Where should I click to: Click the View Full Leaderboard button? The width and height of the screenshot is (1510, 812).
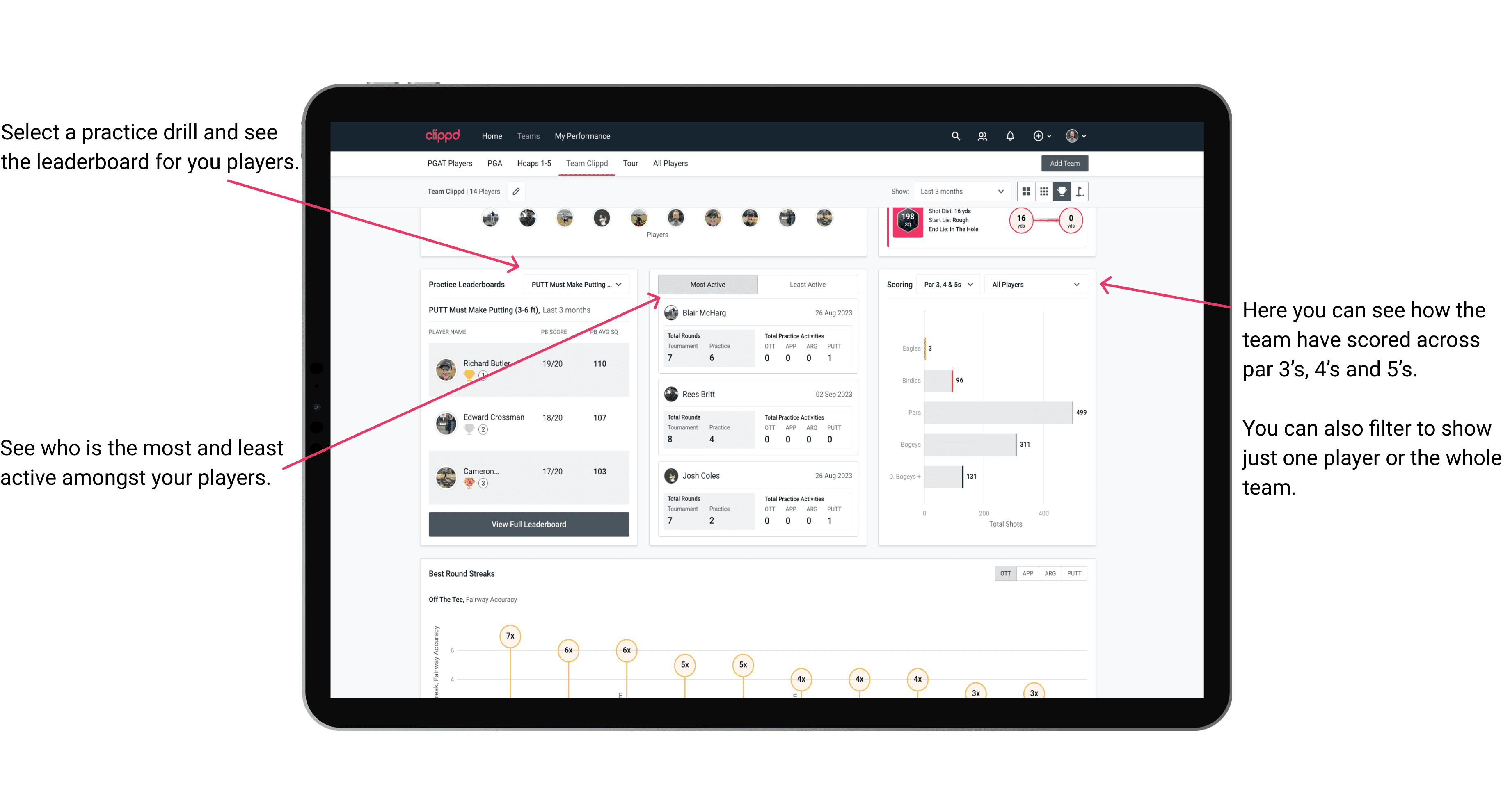(528, 524)
